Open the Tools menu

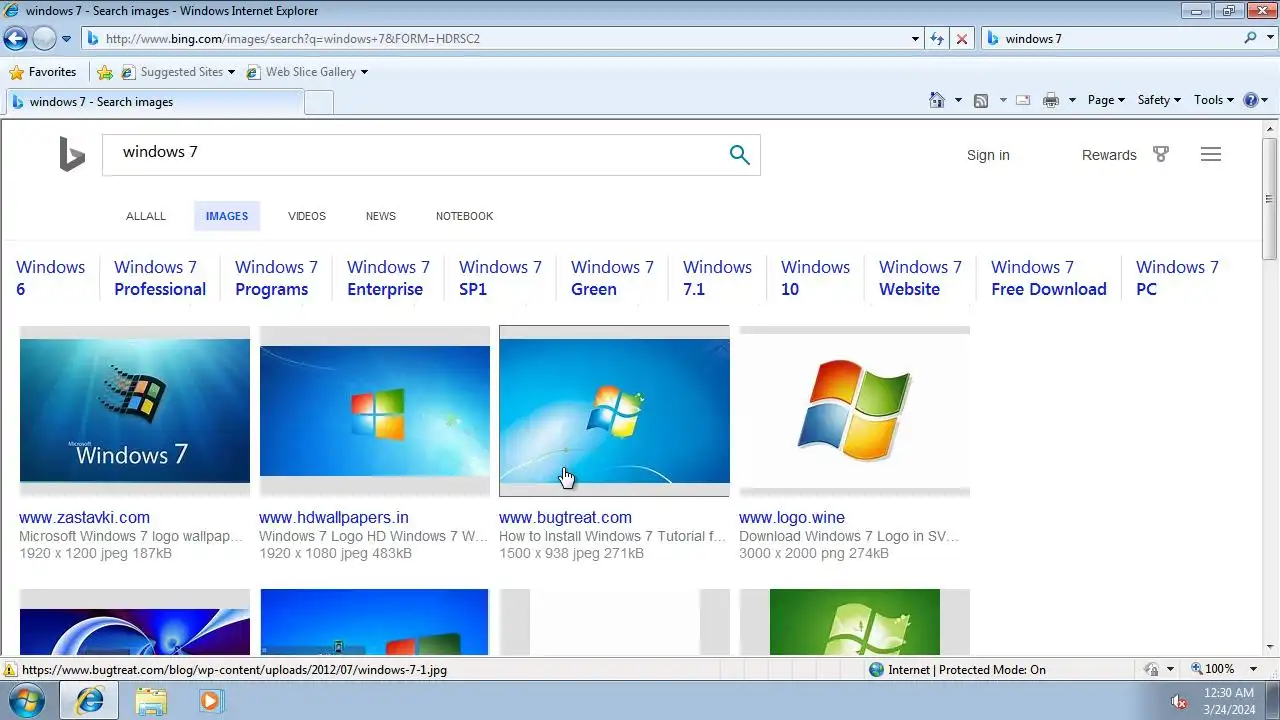pos(1214,100)
